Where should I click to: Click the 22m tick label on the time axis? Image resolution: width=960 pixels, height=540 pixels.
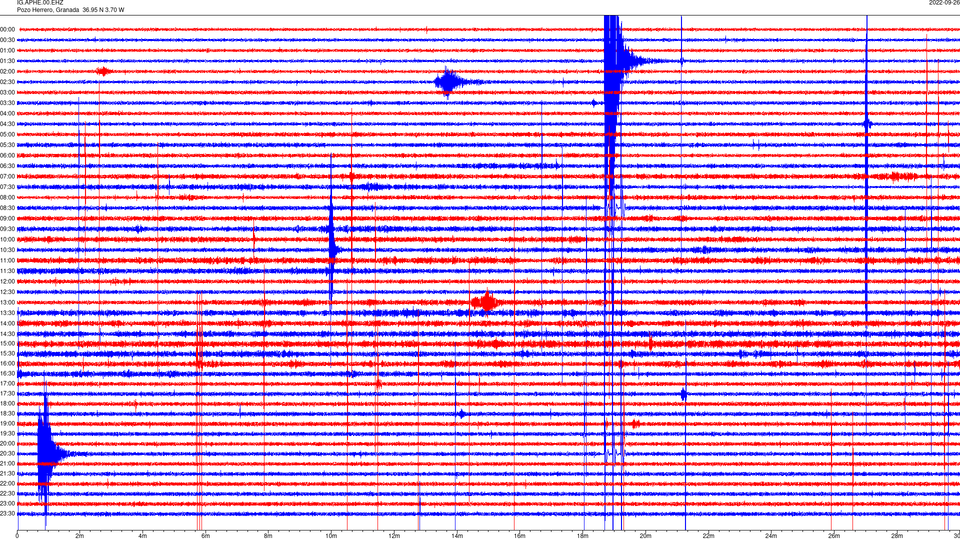tap(708, 536)
